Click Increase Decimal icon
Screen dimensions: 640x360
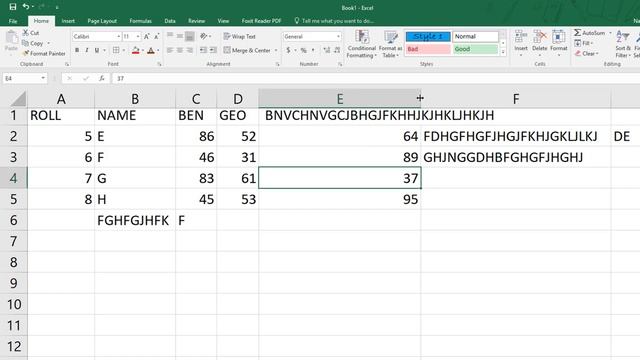pyautogui.click(x=327, y=50)
